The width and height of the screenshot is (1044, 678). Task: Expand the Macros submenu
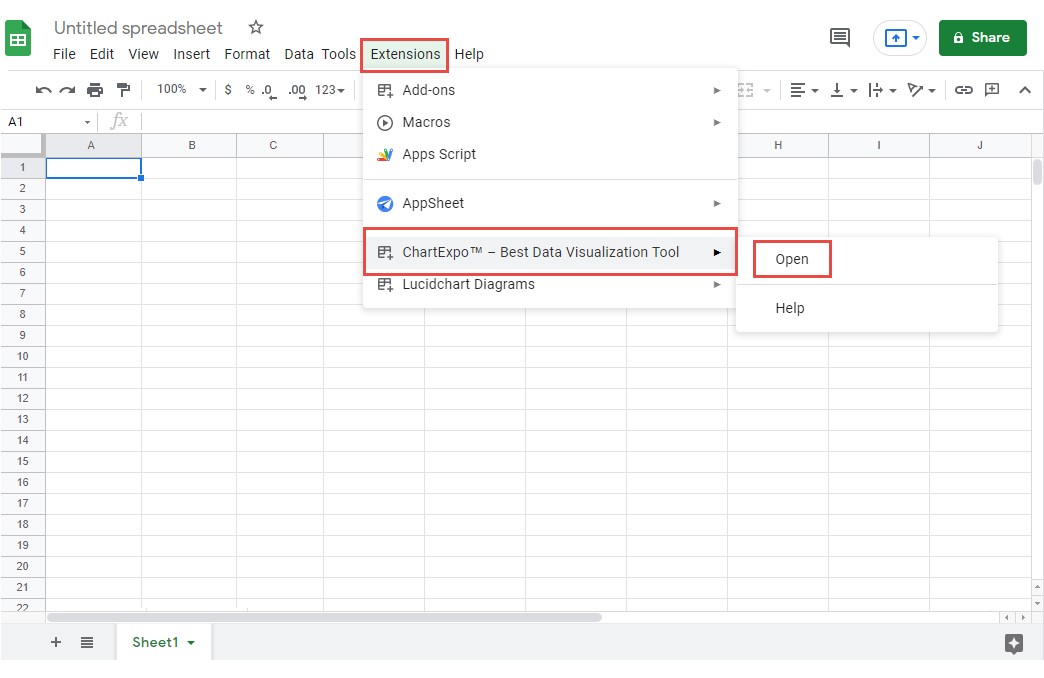(550, 123)
